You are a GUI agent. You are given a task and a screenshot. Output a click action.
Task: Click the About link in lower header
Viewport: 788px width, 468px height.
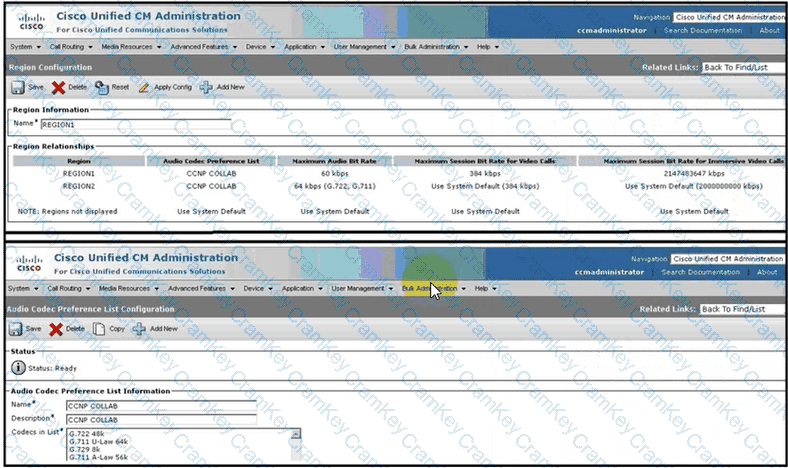[767, 272]
